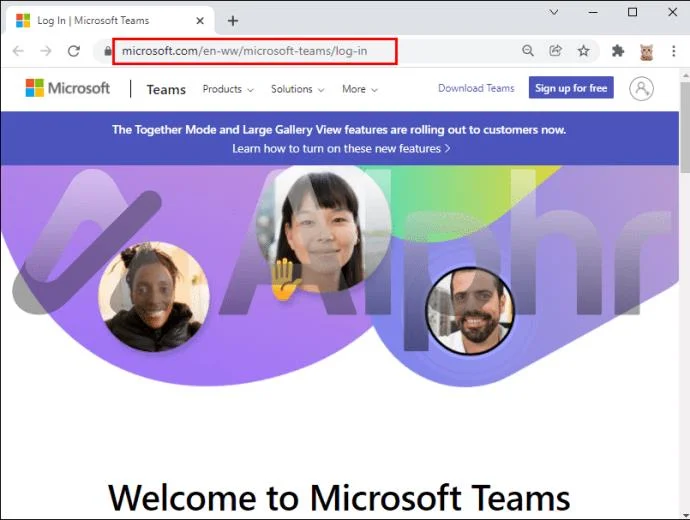Reload the page with refresh icon
690x520 pixels.
point(73,51)
